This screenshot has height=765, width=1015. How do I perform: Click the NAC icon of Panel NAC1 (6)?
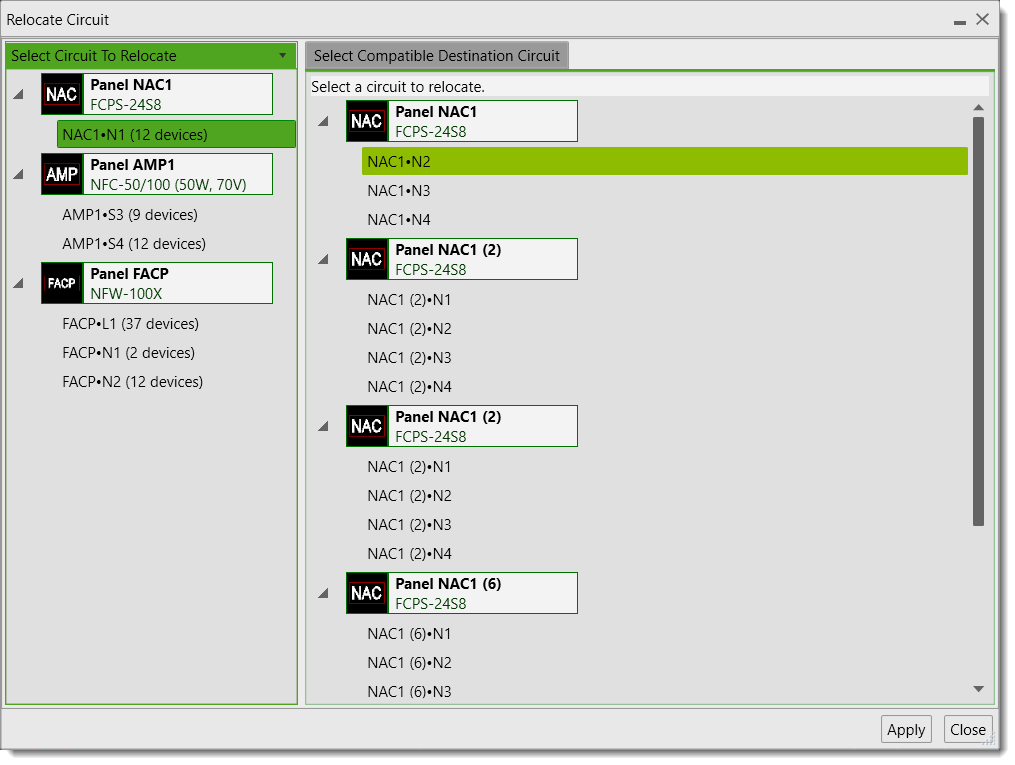[367, 593]
